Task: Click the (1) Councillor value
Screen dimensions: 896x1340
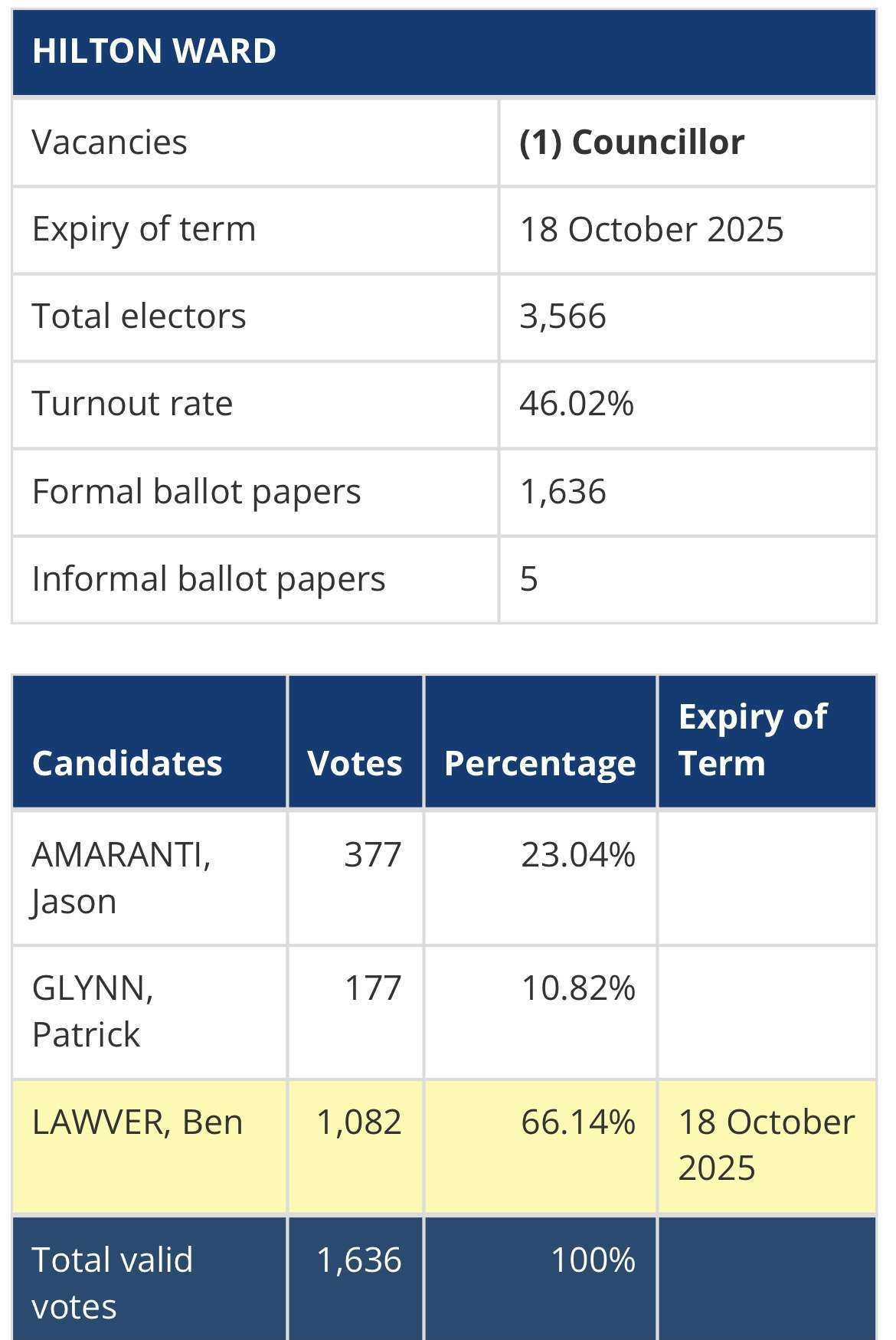Action: click(632, 143)
